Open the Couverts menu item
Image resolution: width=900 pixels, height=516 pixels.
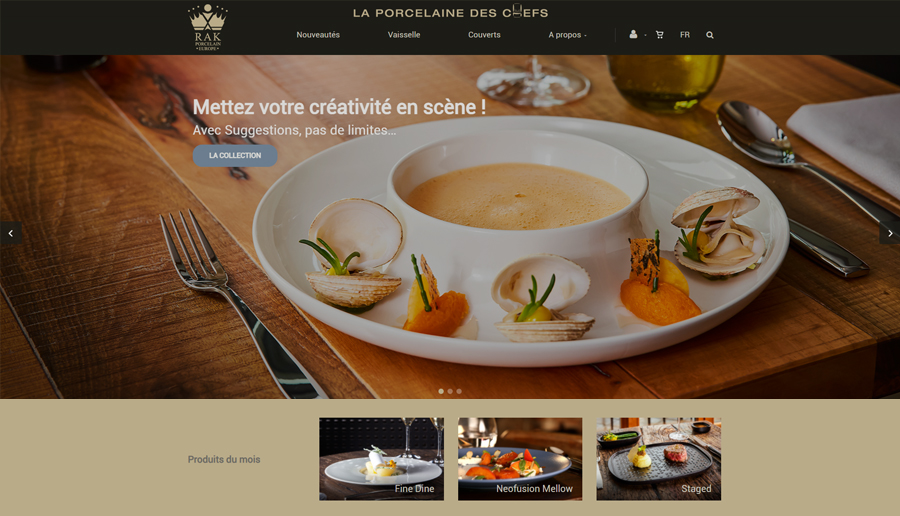[484, 35]
